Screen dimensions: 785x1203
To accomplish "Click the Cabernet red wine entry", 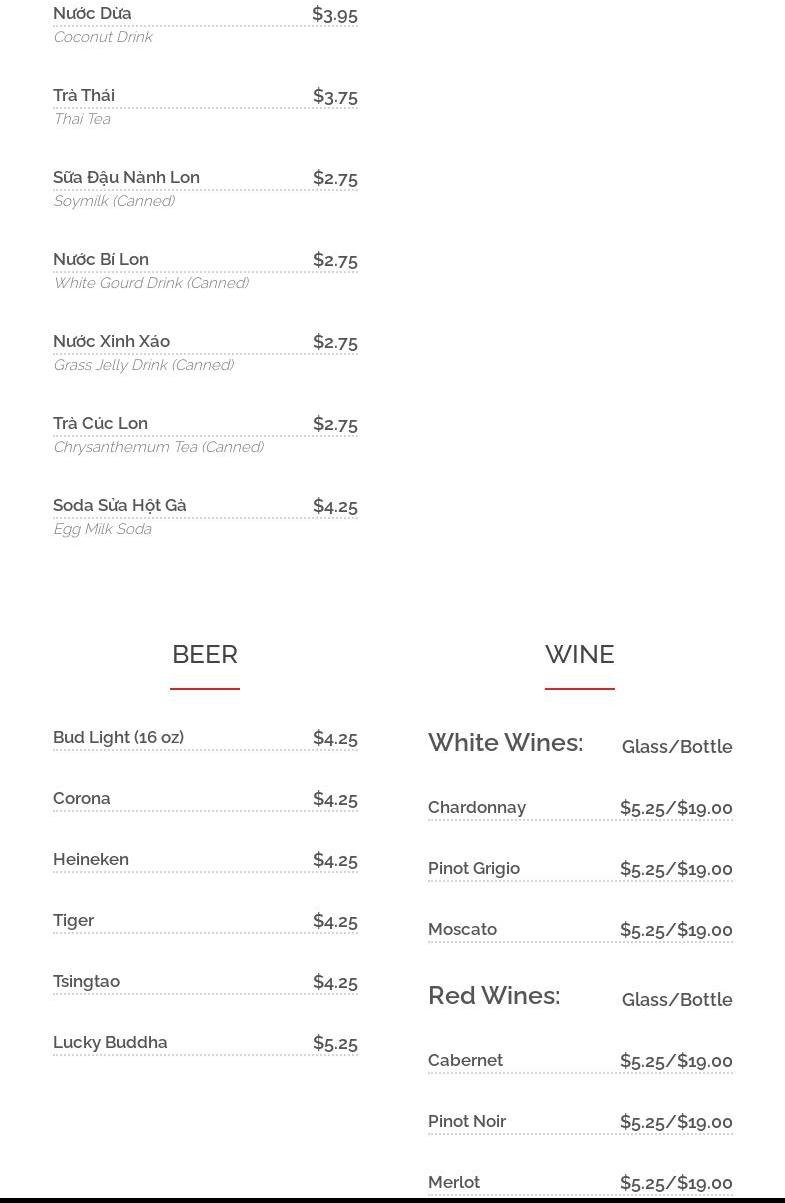I will (x=466, y=1061).
